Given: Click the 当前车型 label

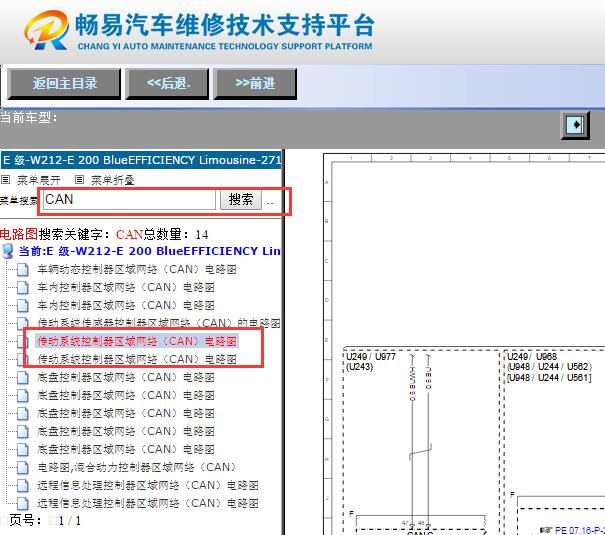Looking at the screenshot, I should point(29,117).
